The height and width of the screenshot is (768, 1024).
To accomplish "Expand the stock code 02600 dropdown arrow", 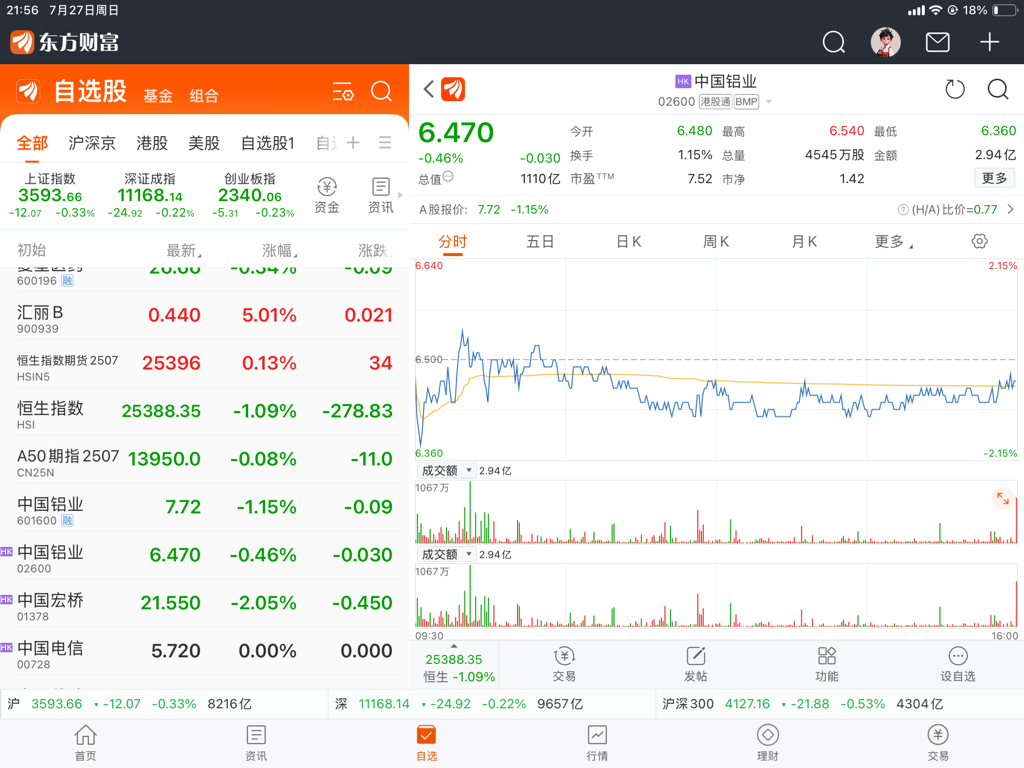I will tap(769, 102).
